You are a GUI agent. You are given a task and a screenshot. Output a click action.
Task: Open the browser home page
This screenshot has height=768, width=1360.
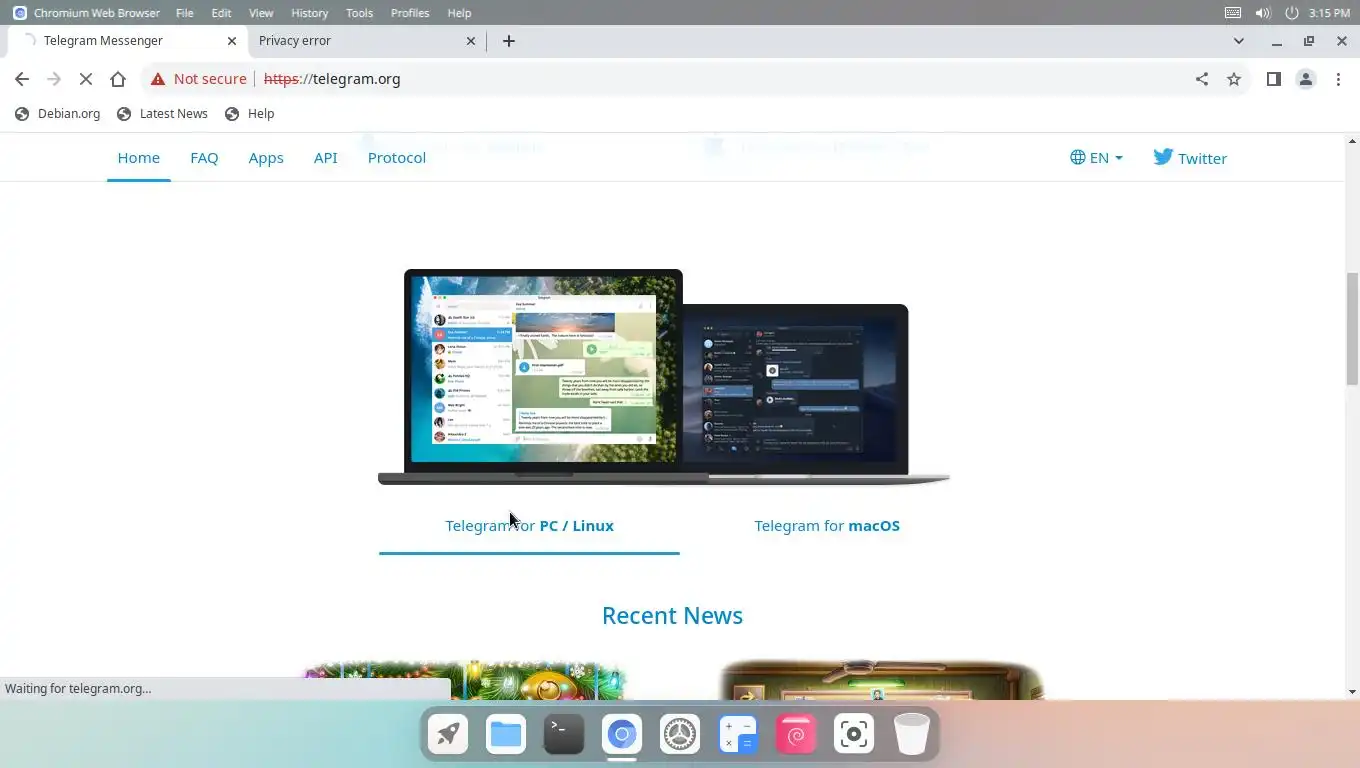[118, 79]
